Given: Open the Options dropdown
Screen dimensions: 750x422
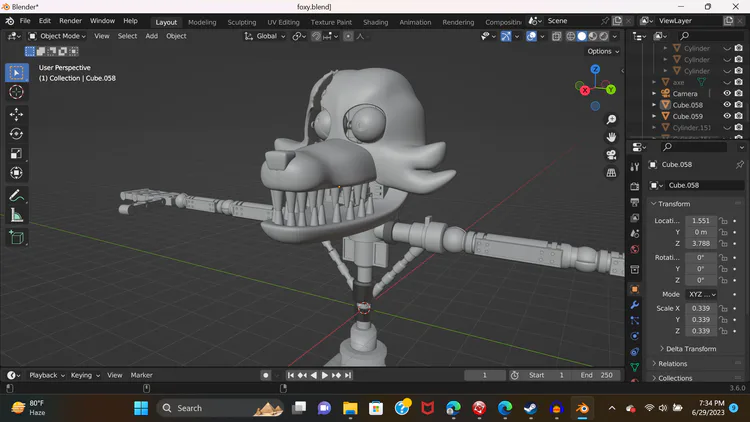Looking at the screenshot, I should click(x=603, y=51).
